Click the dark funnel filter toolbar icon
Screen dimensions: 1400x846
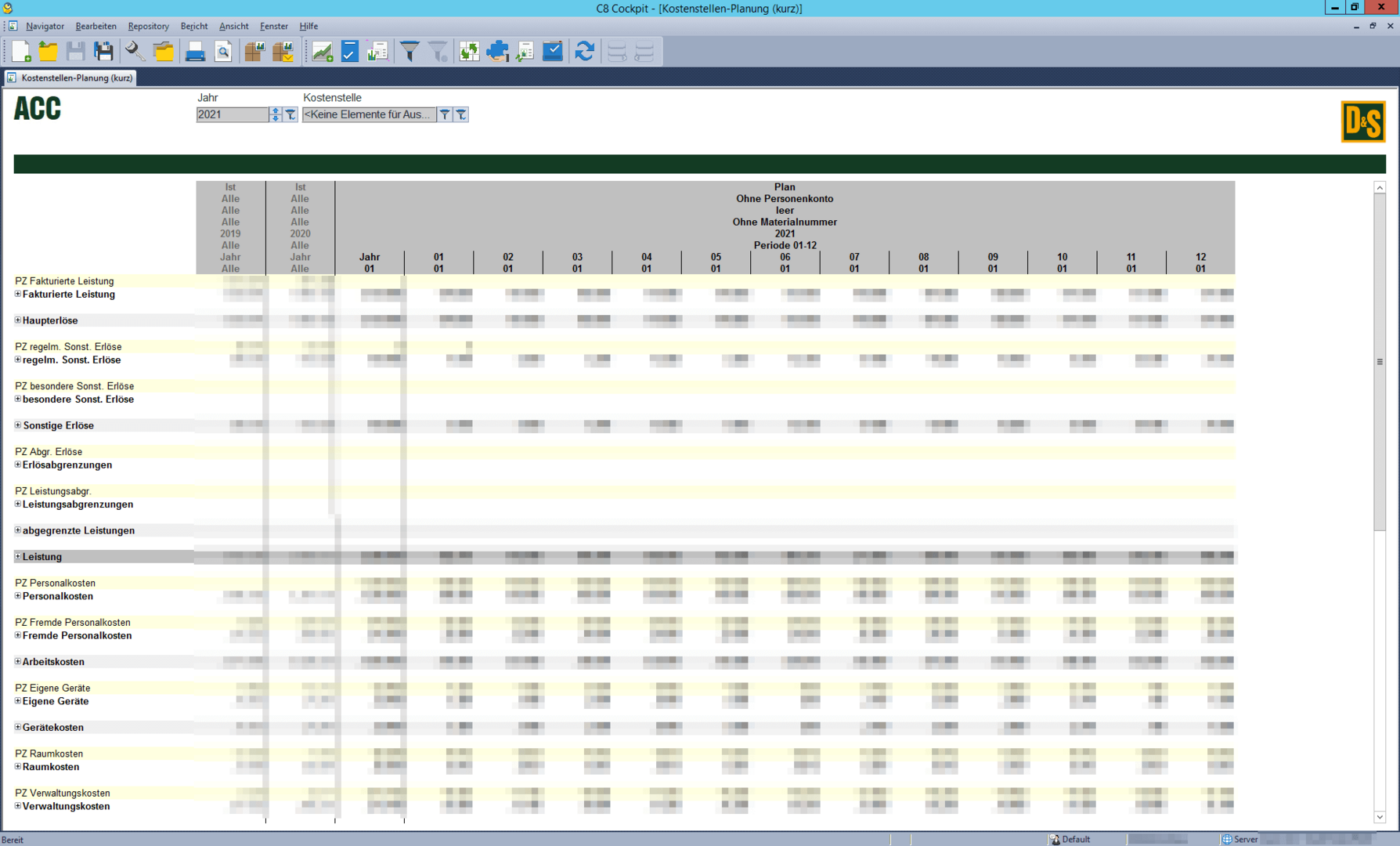point(410,52)
